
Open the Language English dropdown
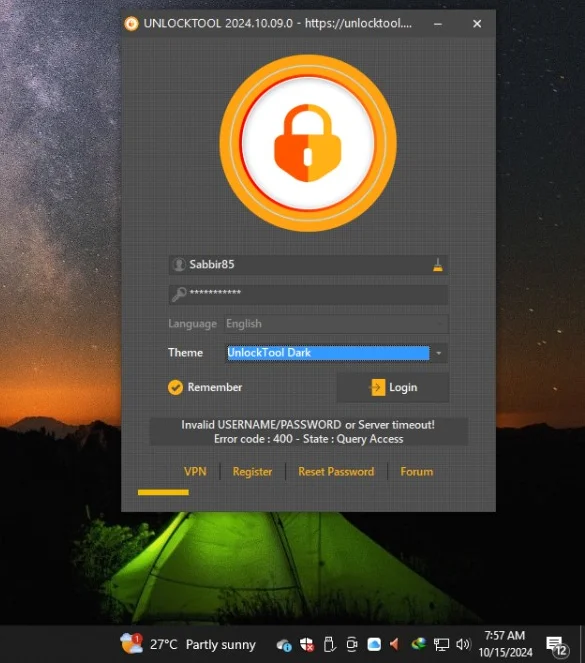pos(336,324)
